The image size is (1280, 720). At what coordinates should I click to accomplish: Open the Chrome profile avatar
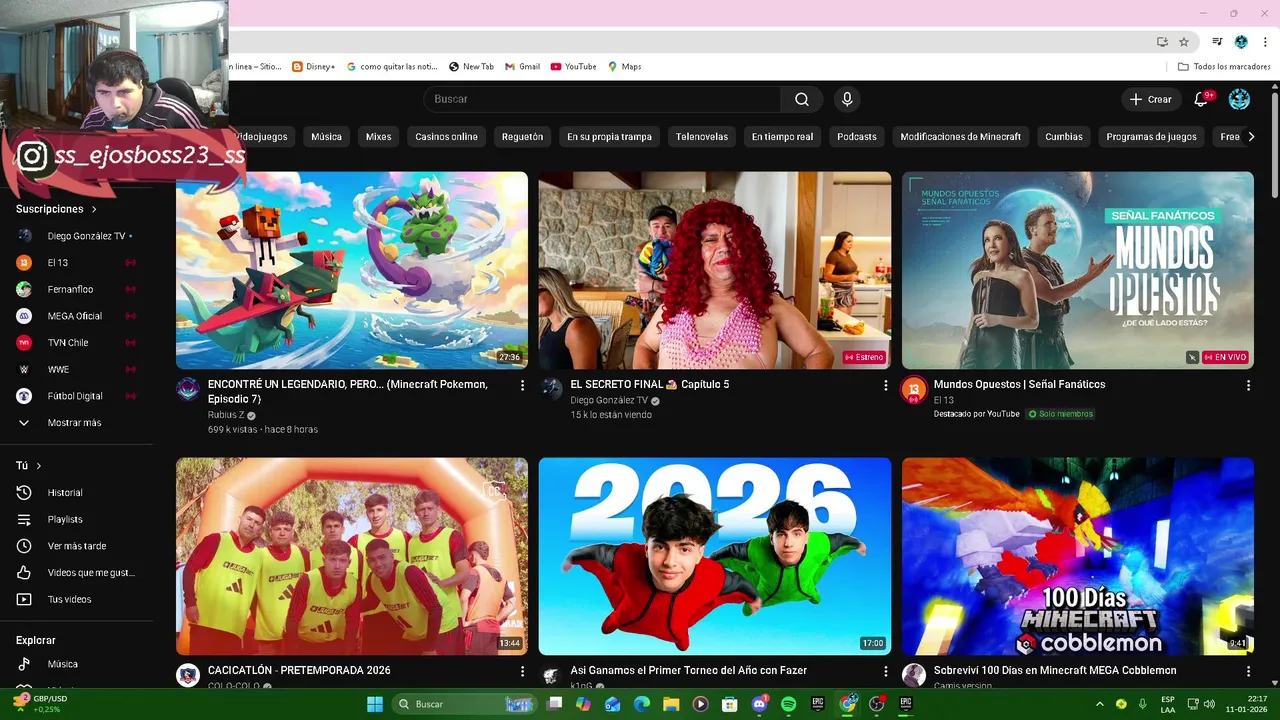click(1241, 42)
